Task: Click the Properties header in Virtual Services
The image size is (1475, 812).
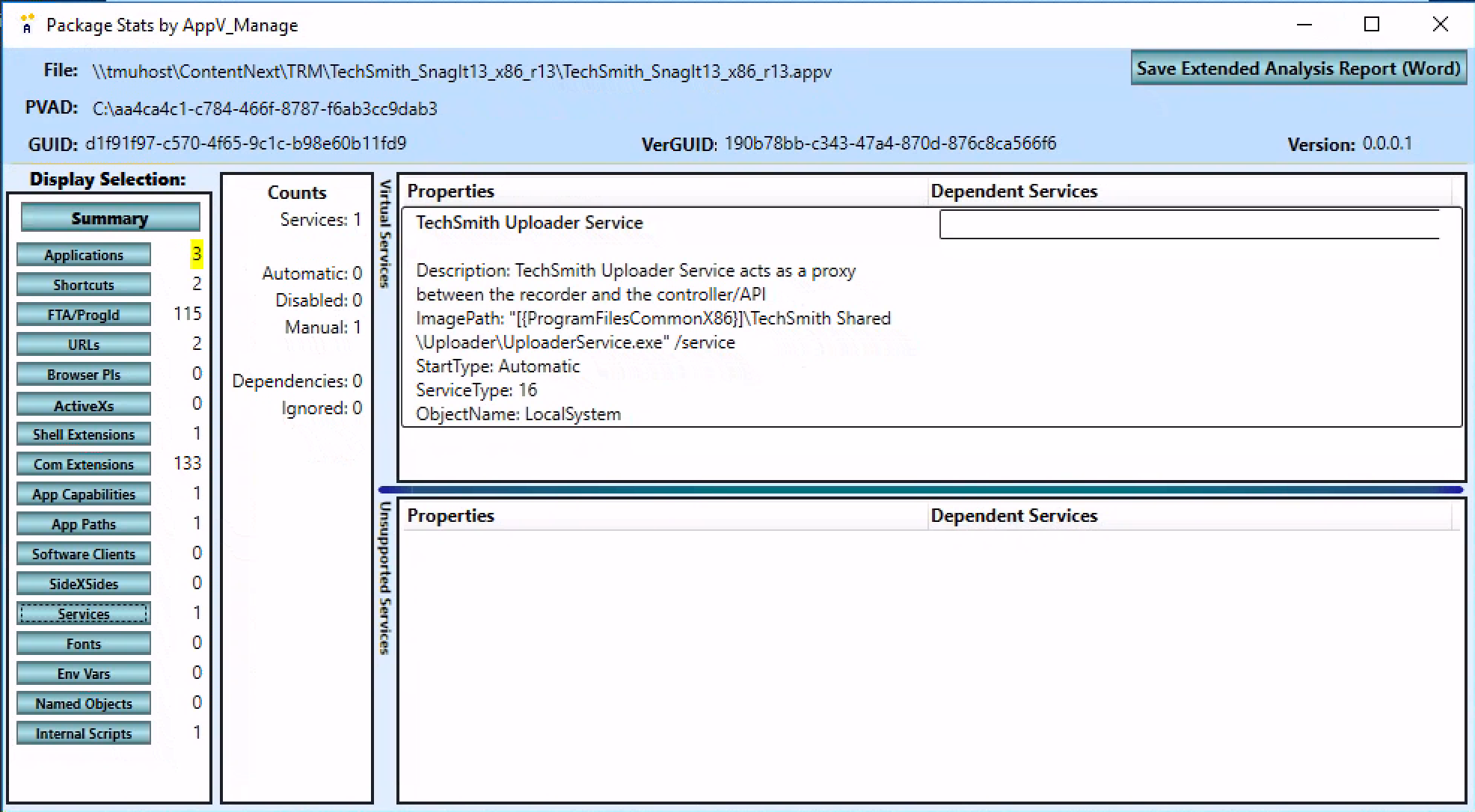Action: (450, 191)
